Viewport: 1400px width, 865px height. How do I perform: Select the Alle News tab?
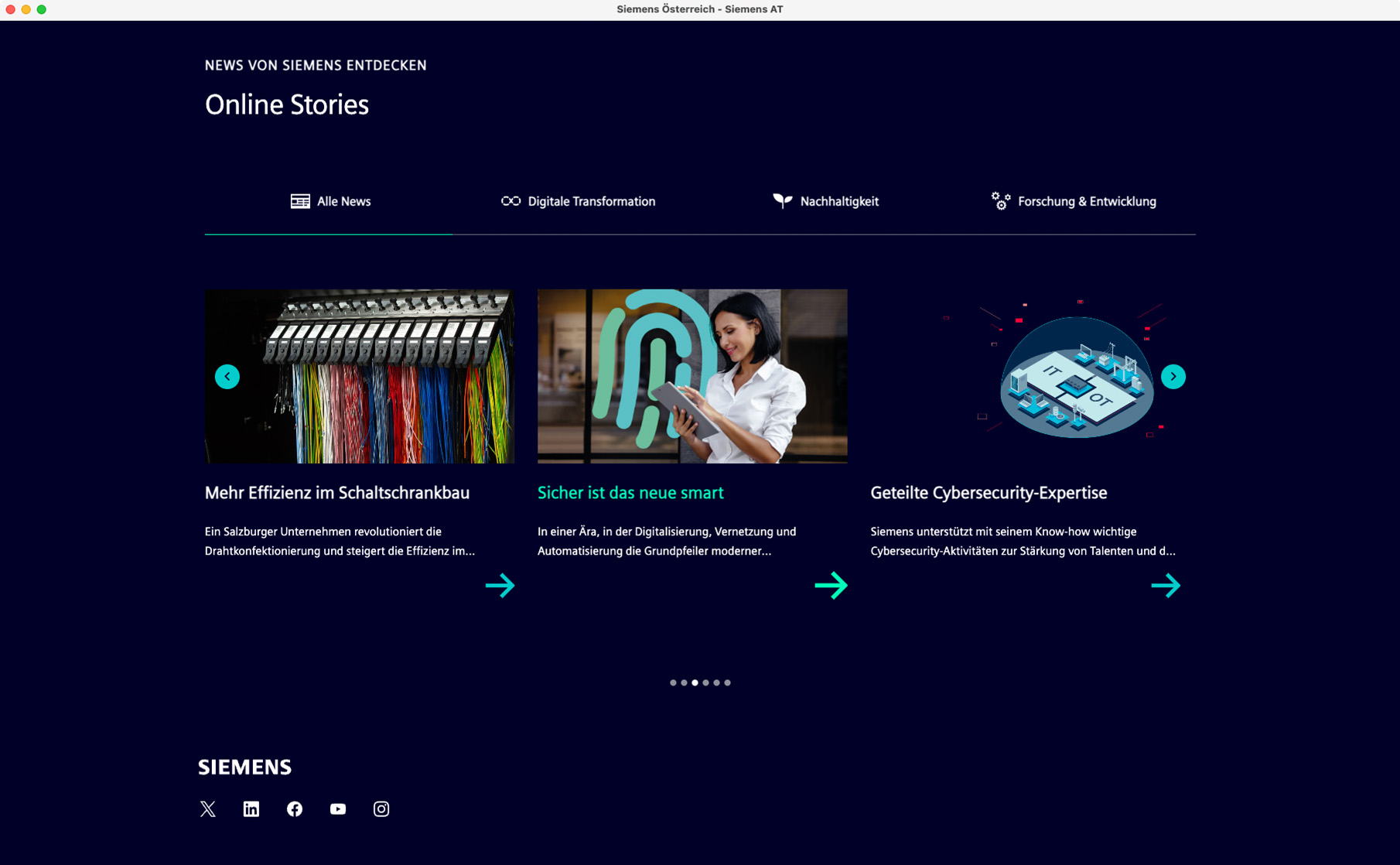(330, 202)
